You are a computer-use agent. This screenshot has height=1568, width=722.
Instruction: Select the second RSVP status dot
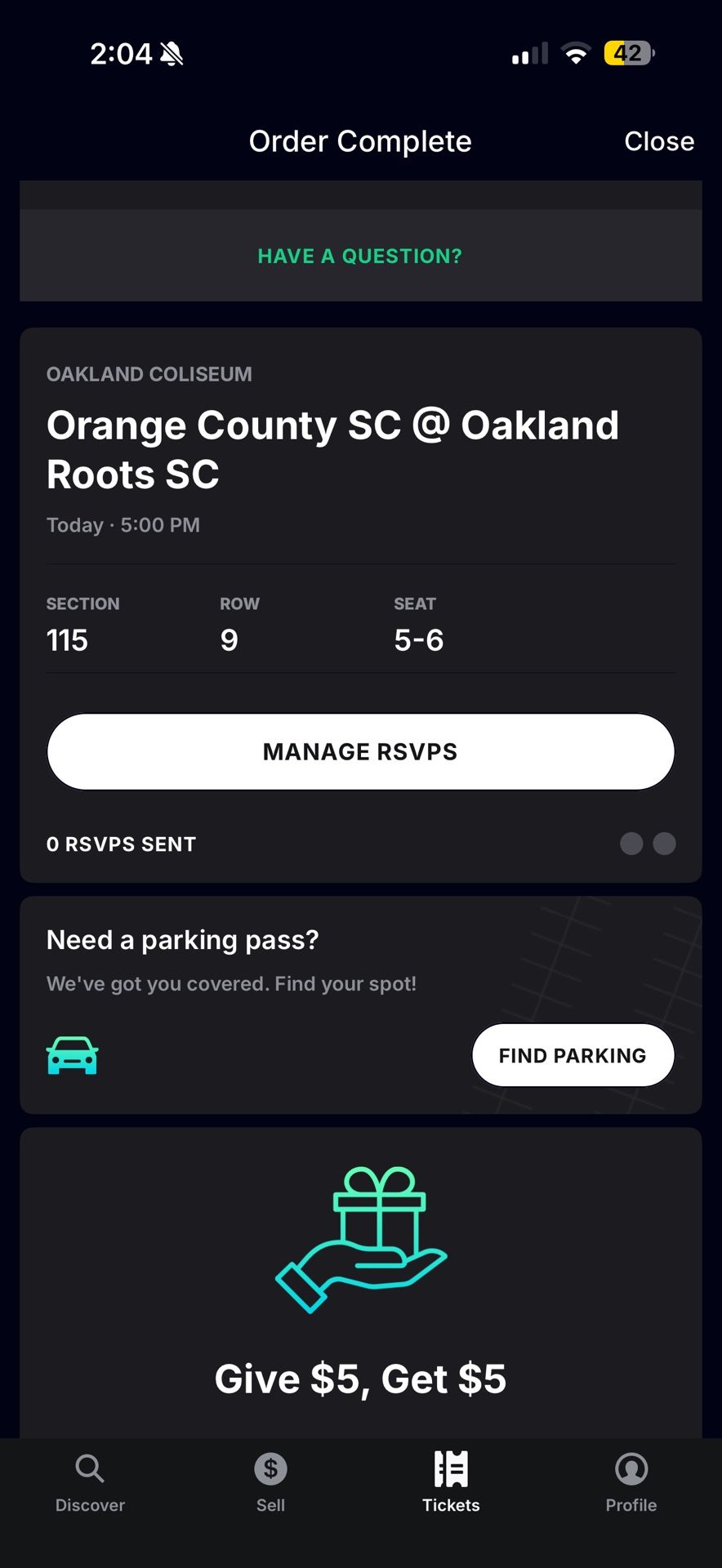(x=665, y=844)
